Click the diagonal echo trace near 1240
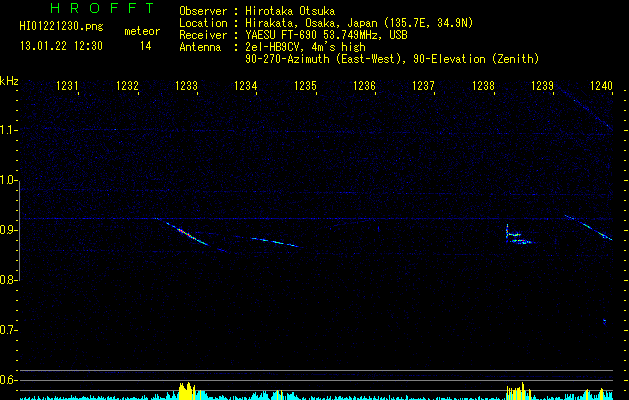This screenshot has width=629, height=400. click(588, 227)
